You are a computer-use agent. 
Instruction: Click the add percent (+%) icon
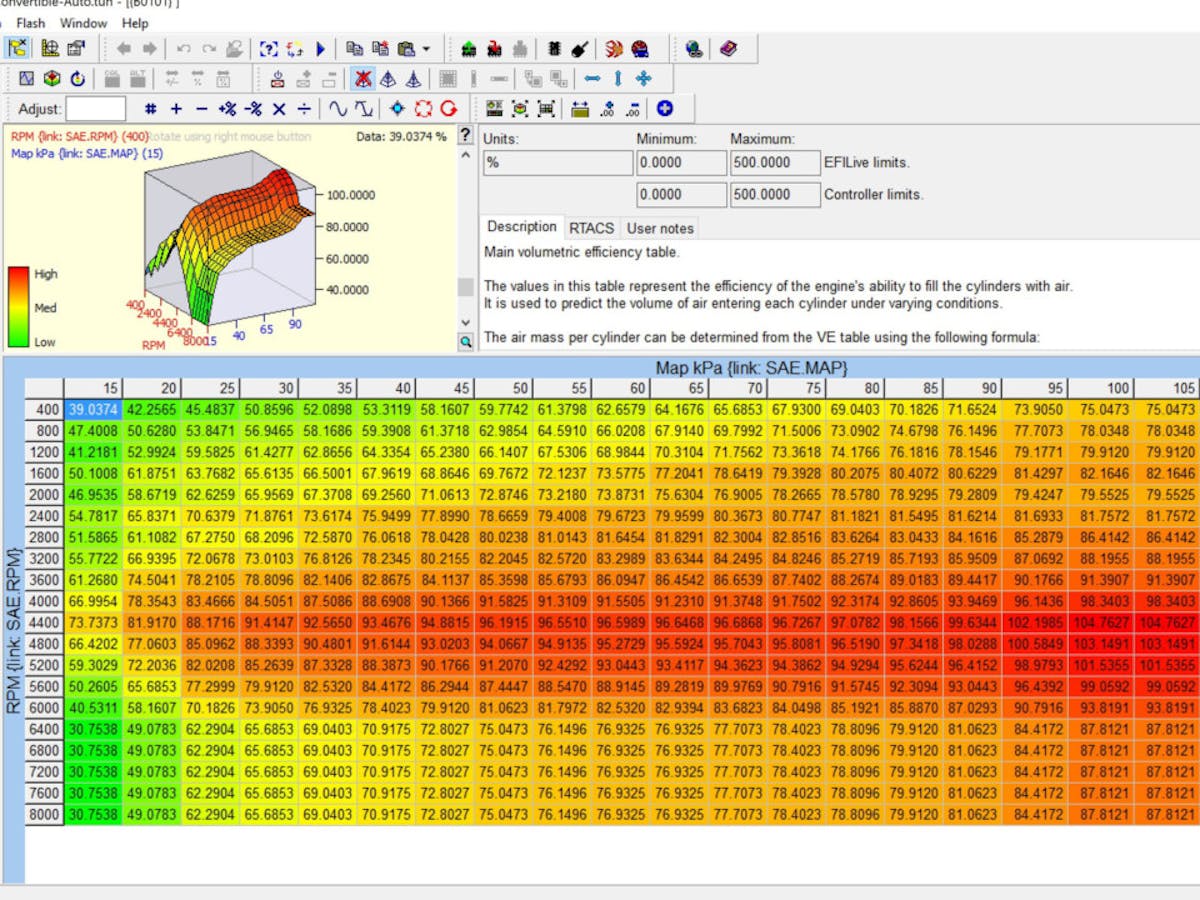227,109
